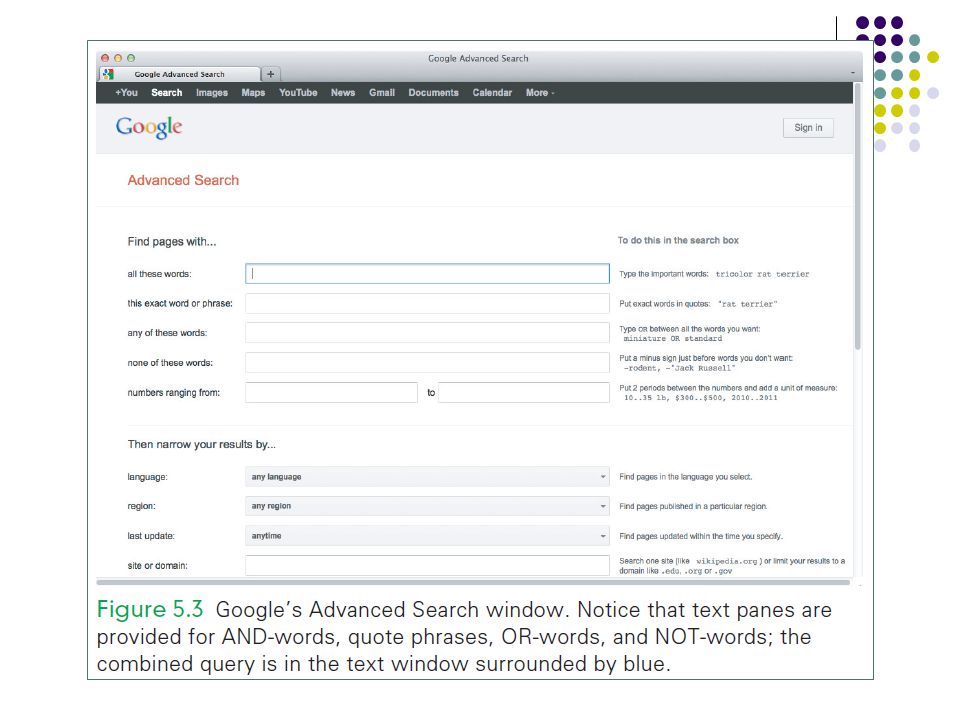This screenshot has height=720, width=960.
Task: Click the numbers ranging from start field
Action: (x=331, y=392)
